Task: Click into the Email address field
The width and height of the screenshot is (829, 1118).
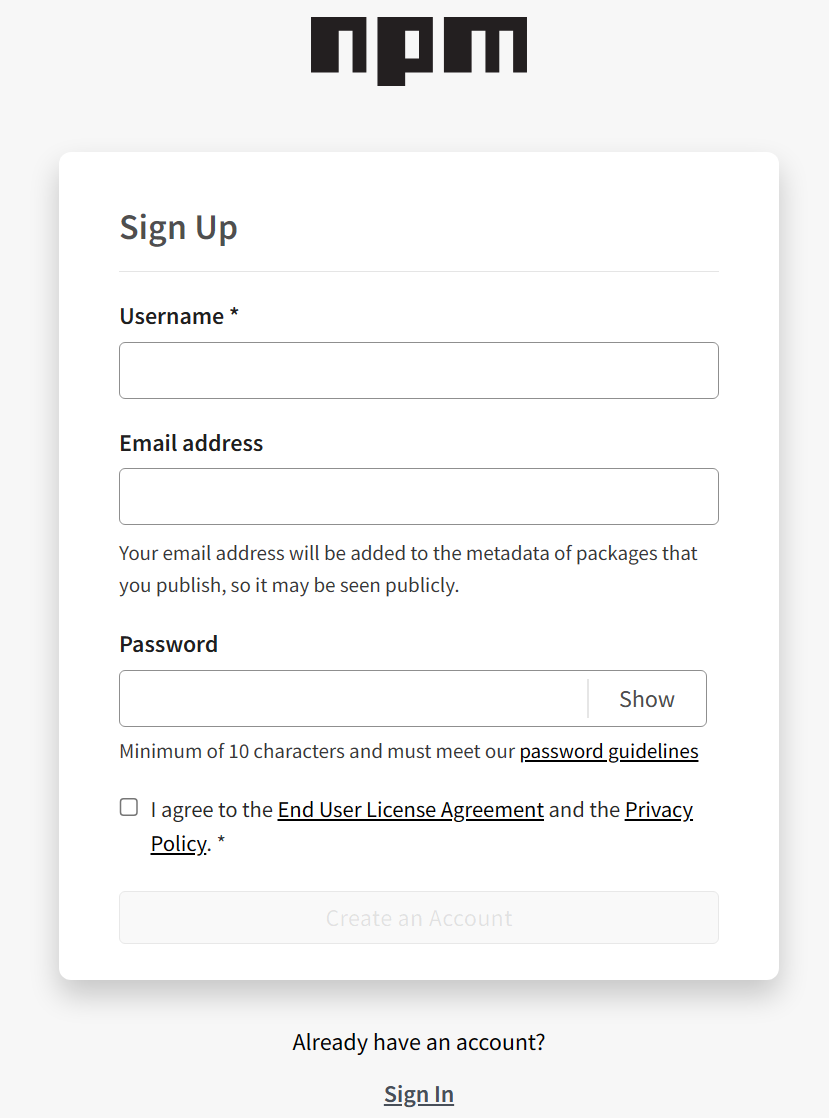Action: (418, 496)
